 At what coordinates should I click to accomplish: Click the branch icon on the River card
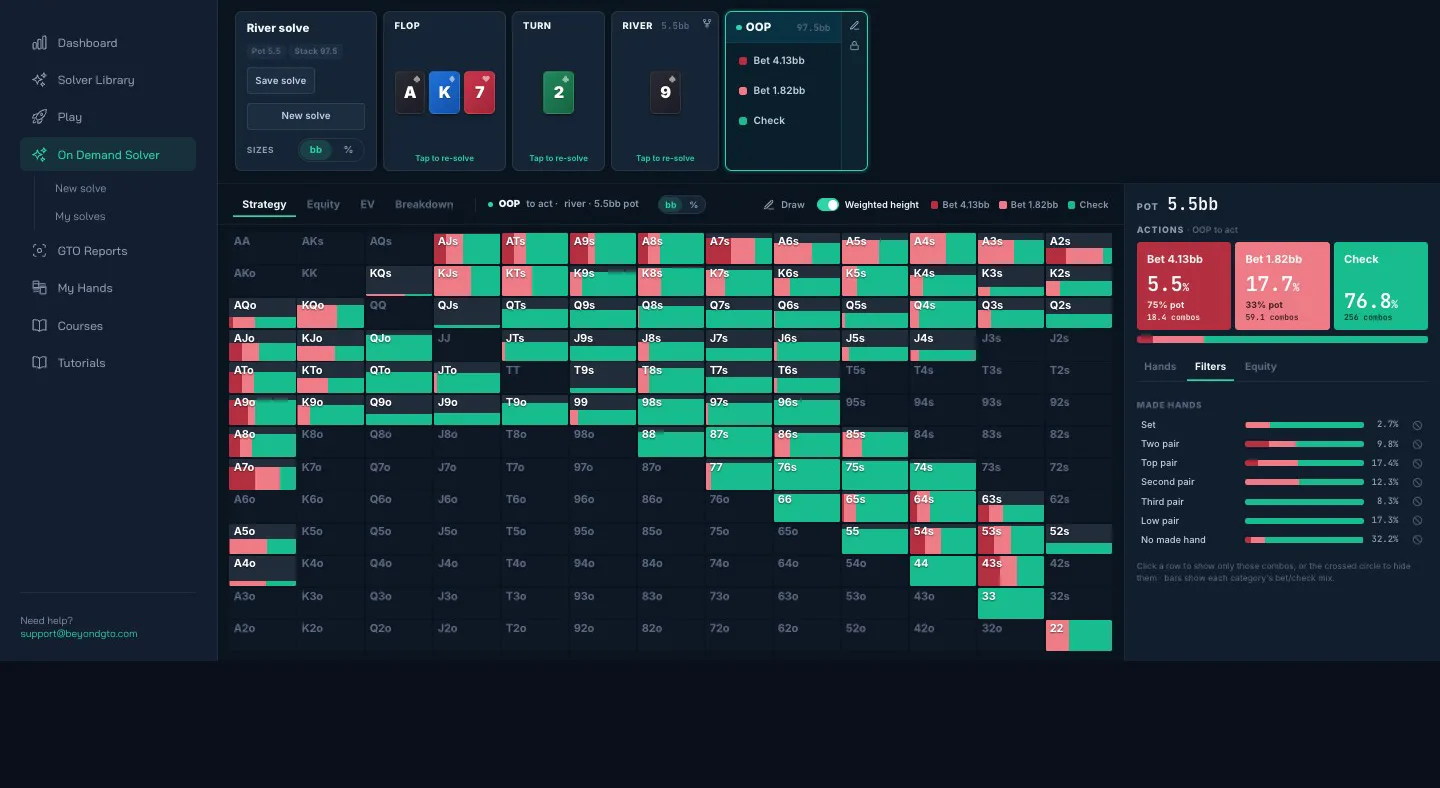click(707, 25)
